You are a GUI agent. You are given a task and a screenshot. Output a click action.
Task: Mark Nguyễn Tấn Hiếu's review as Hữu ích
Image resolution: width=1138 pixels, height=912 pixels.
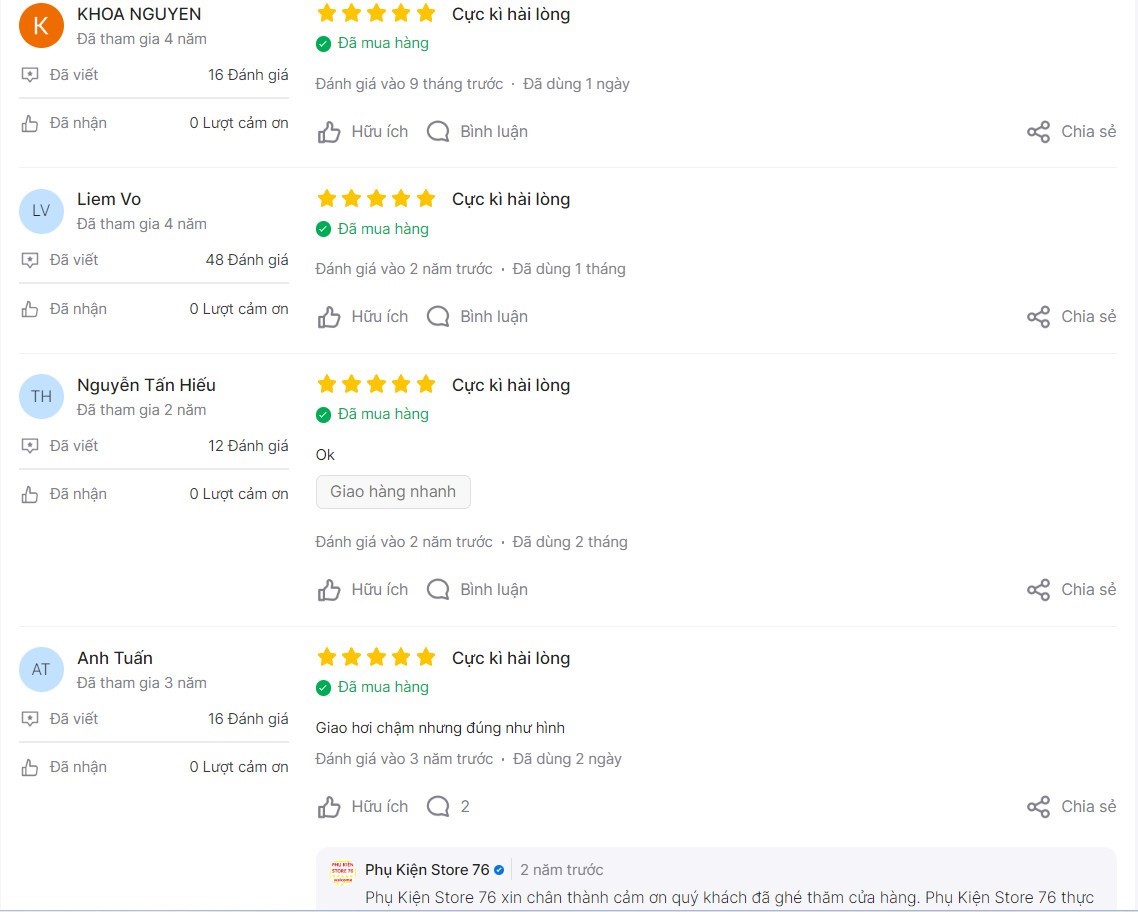[x=364, y=590]
